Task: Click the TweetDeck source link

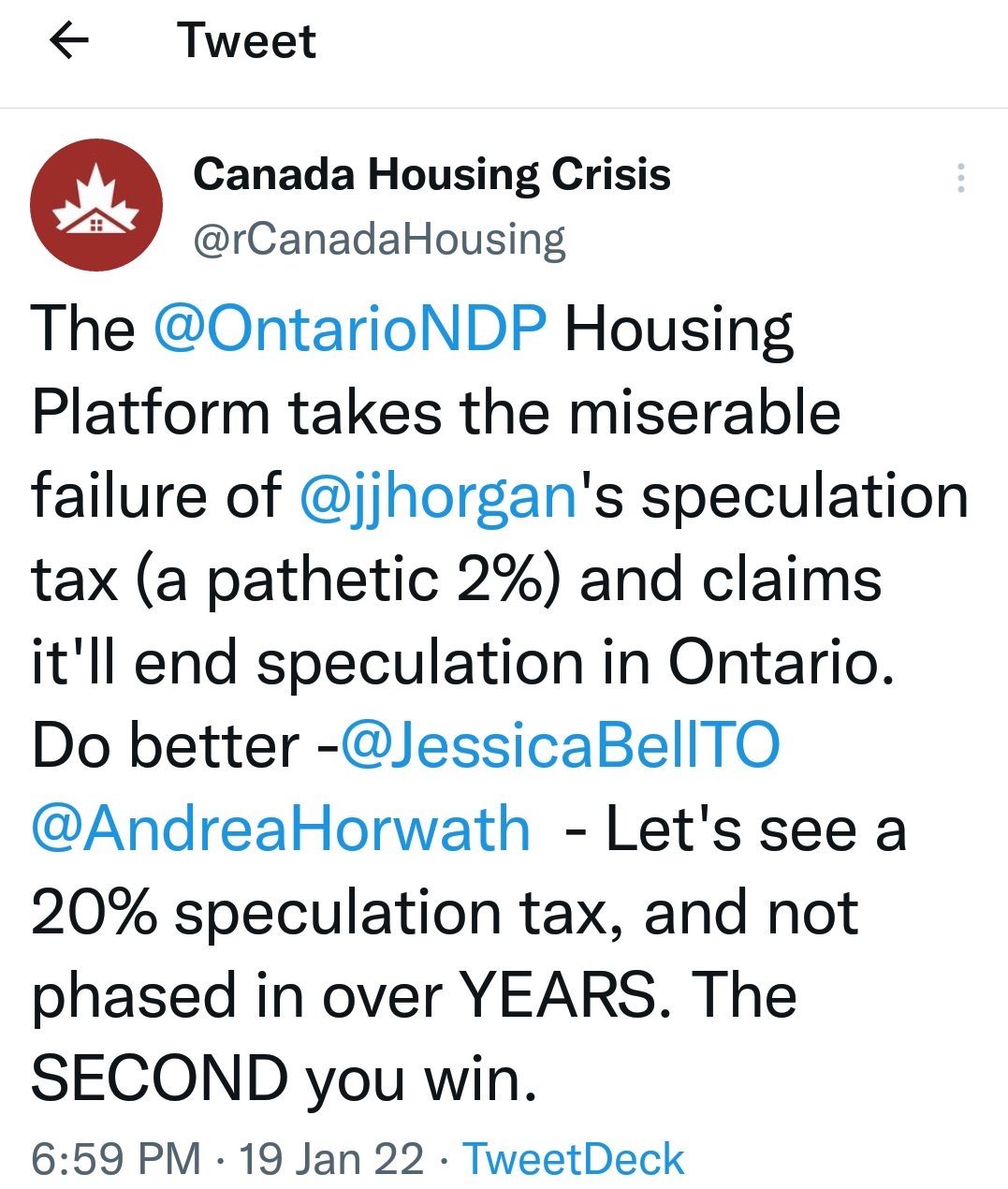Action: click(x=574, y=1159)
